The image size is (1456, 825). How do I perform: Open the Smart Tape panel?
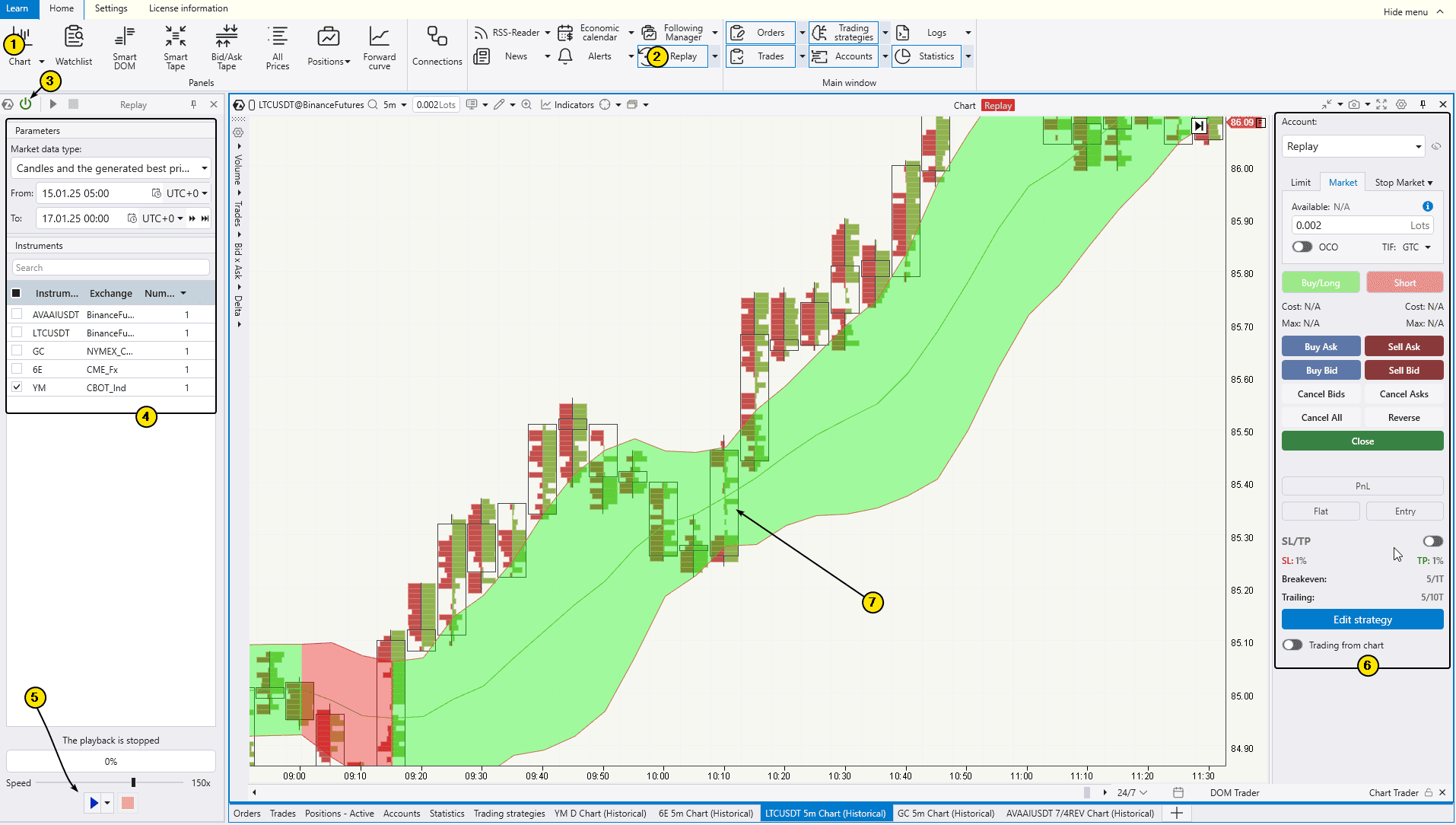click(176, 48)
